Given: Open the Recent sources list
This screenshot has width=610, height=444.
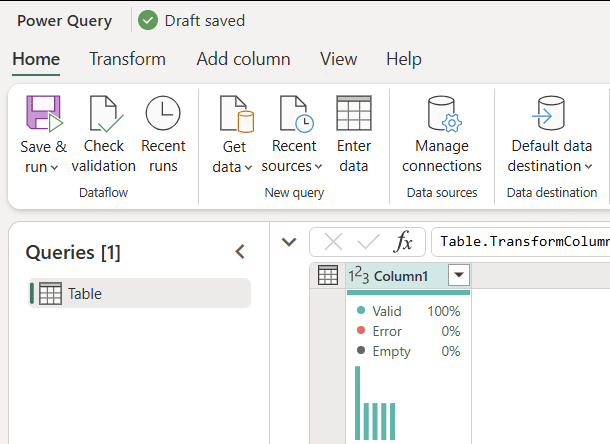Looking at the screenshot, I should click(293, 114).
